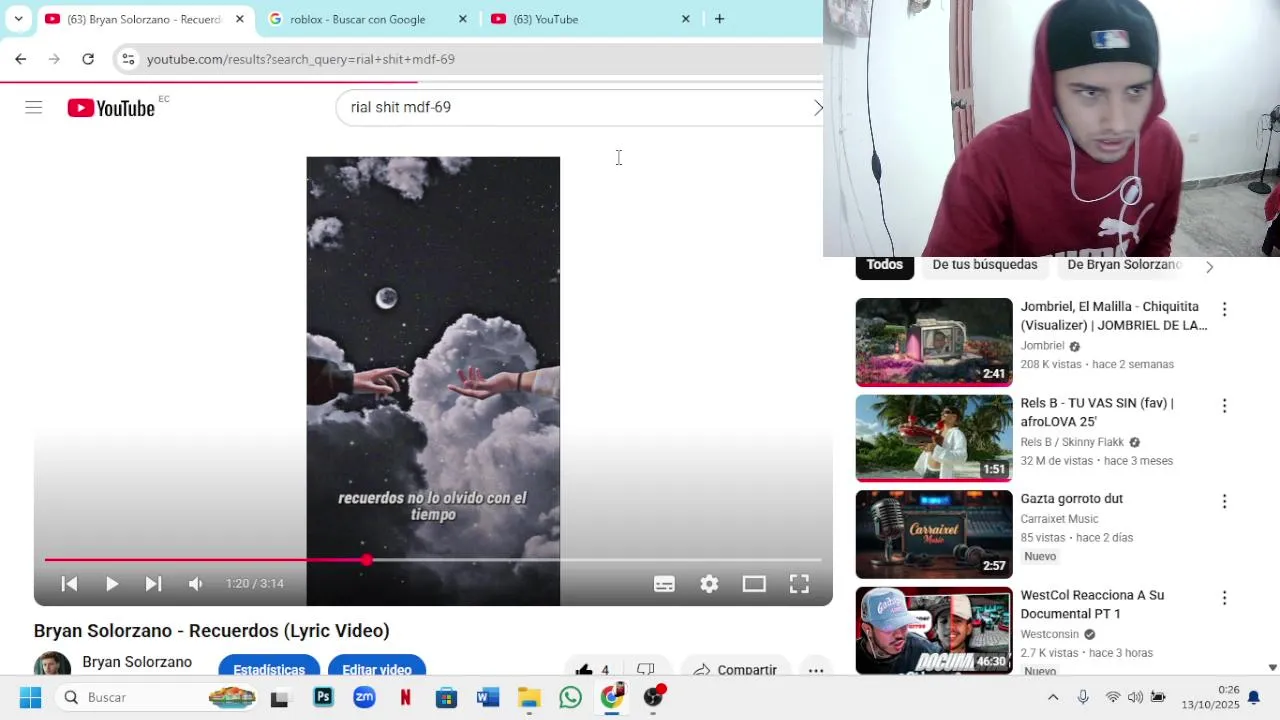Click the address bar URL
The image size is (1280, 720).
point(301,59)
